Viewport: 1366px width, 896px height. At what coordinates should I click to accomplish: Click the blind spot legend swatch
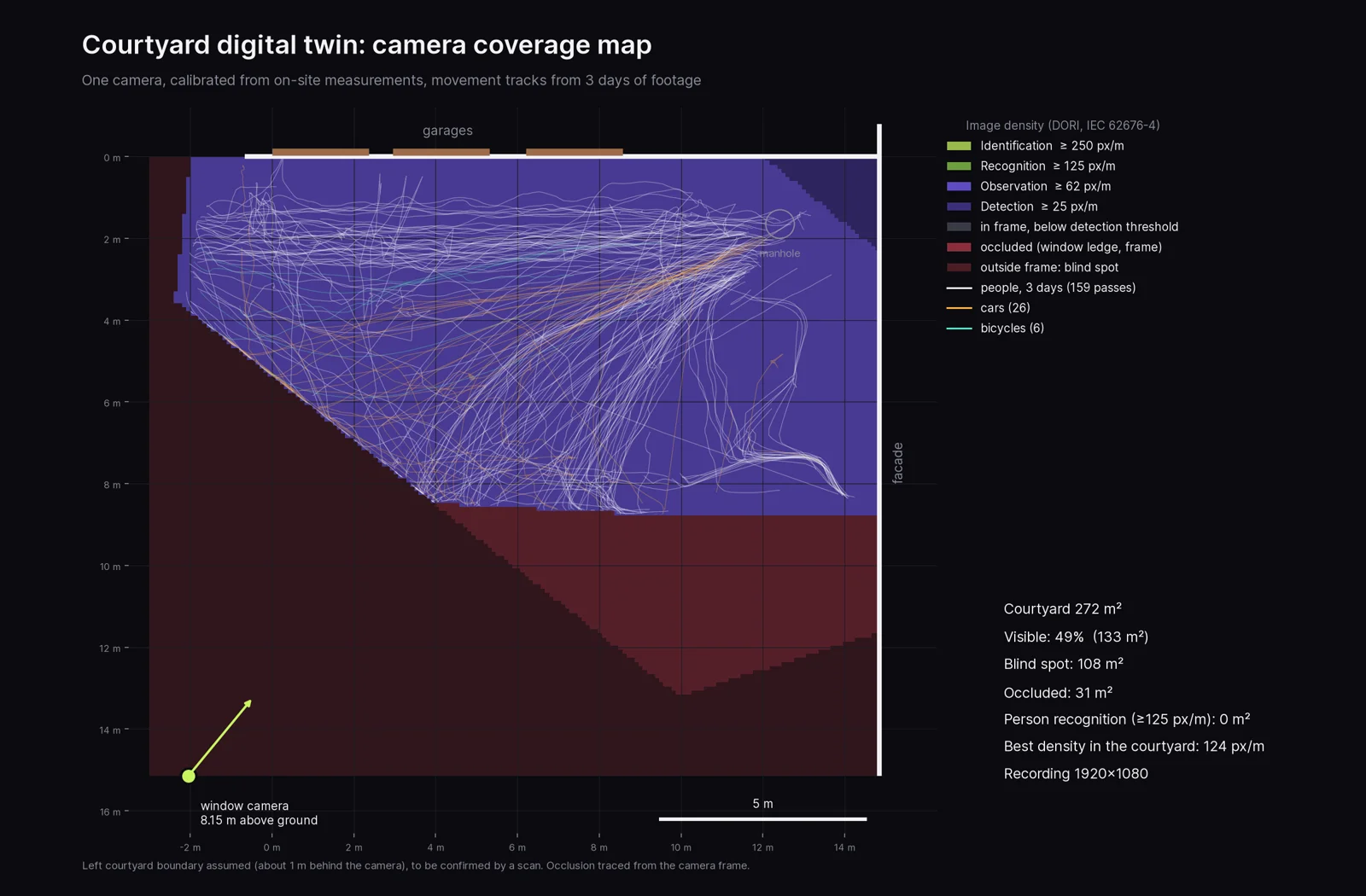959,267
